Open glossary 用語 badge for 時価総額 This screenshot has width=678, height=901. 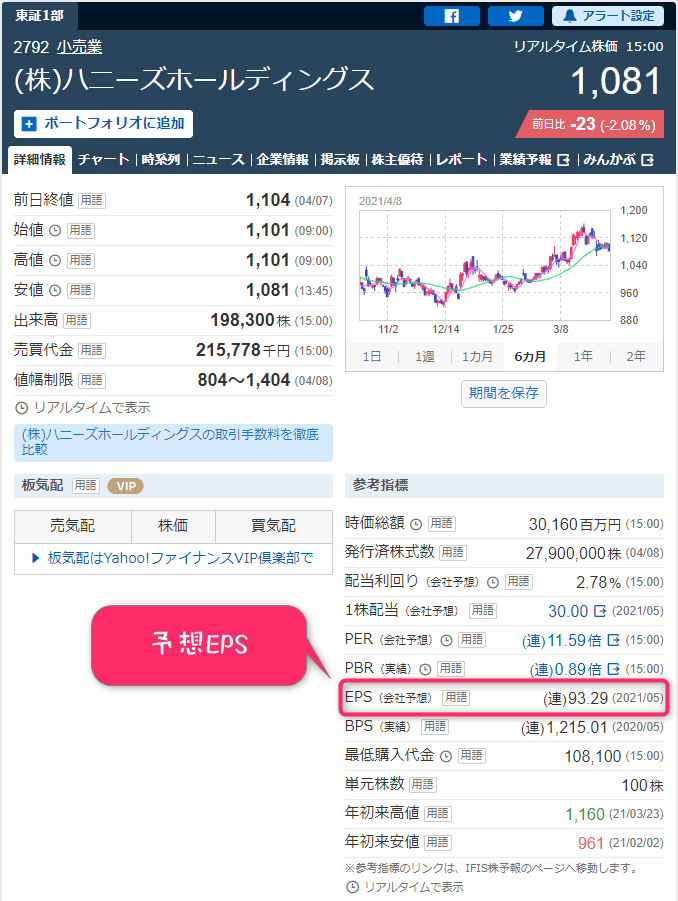pyautogui.click(x=442, y=523)
